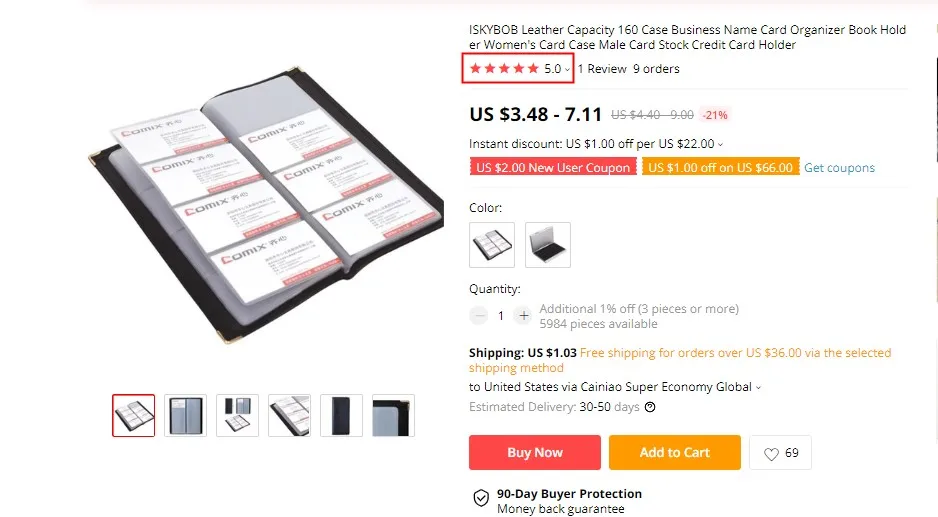Viewport: 938px width, 517px height.
Task: Click the quantity number field
Action: (501, 315)
